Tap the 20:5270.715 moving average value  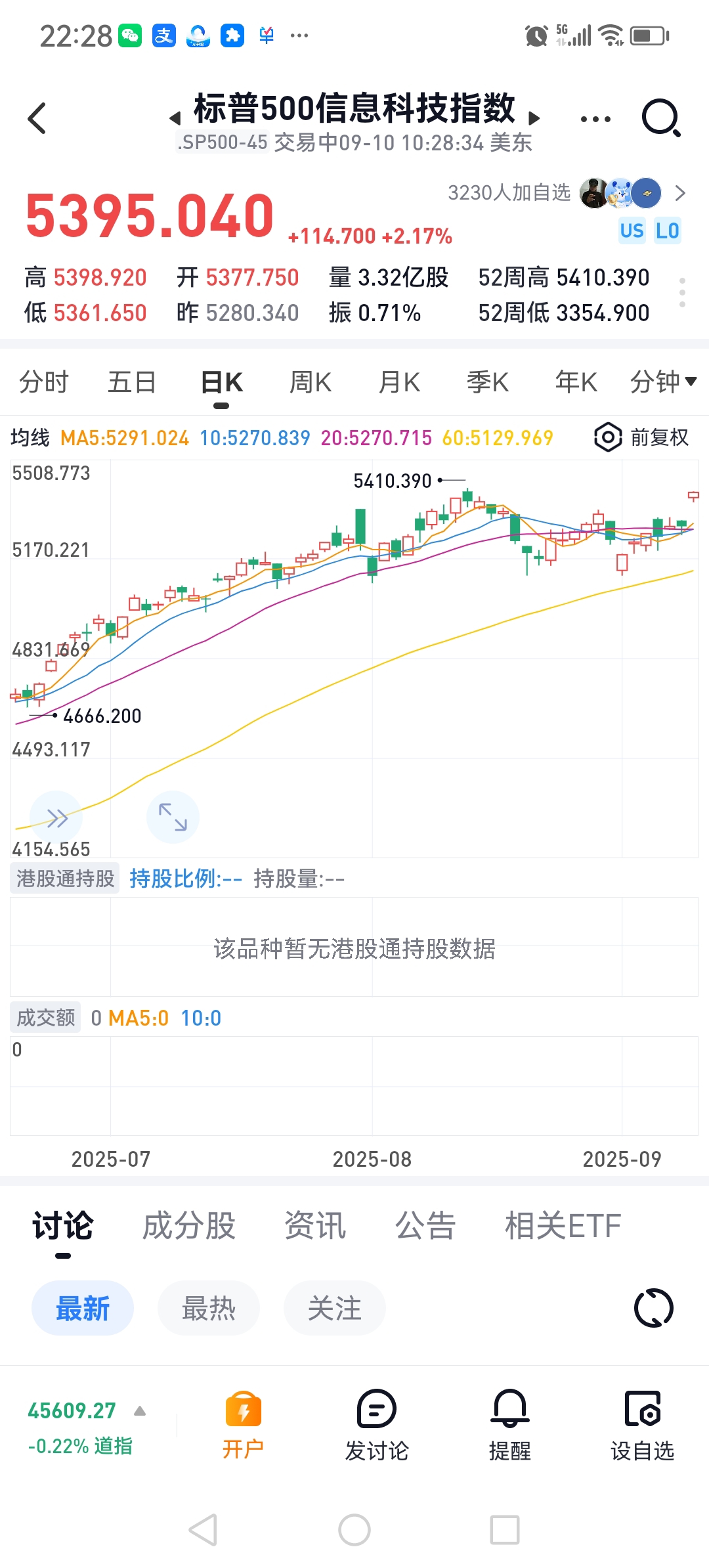pos(376,438)
